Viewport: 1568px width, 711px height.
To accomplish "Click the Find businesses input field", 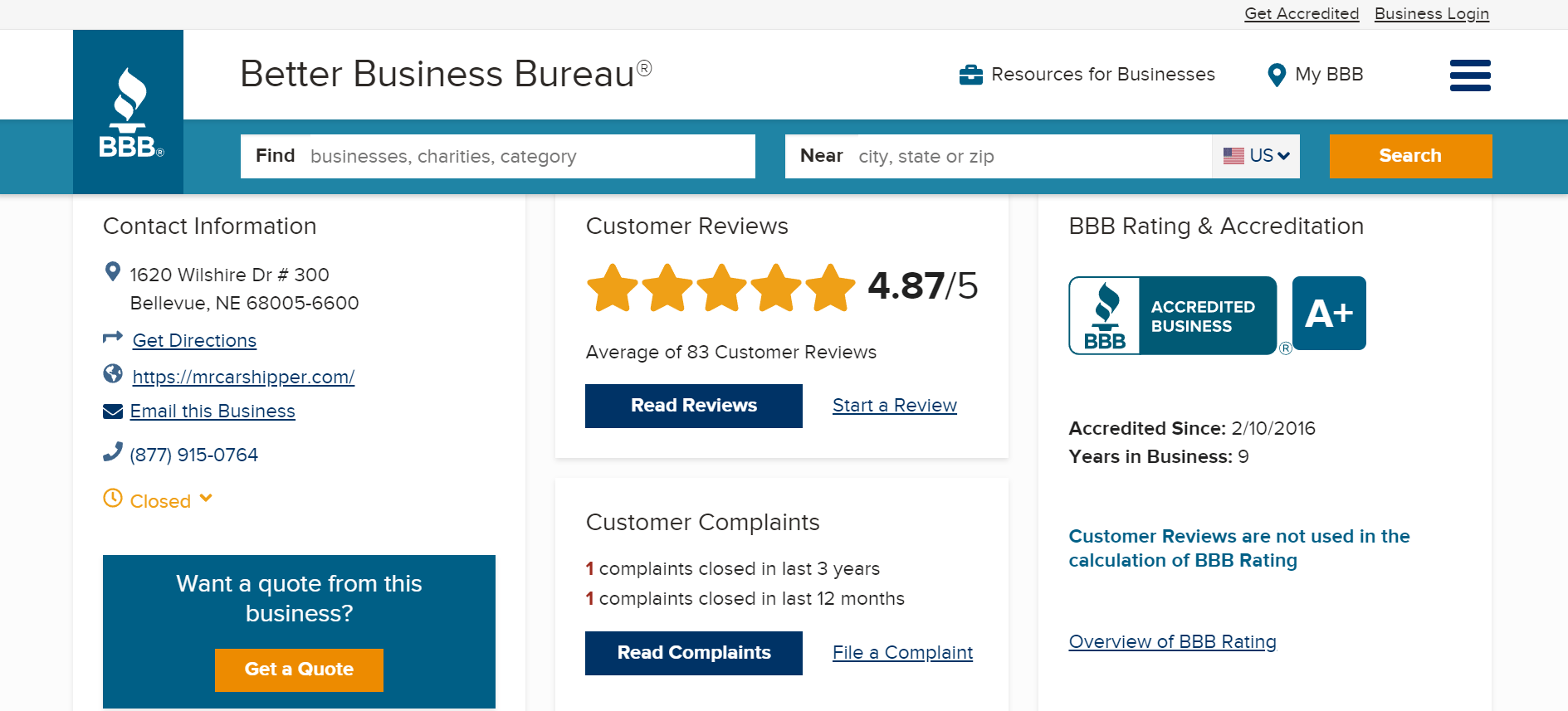I will click(x=527, y=156).
